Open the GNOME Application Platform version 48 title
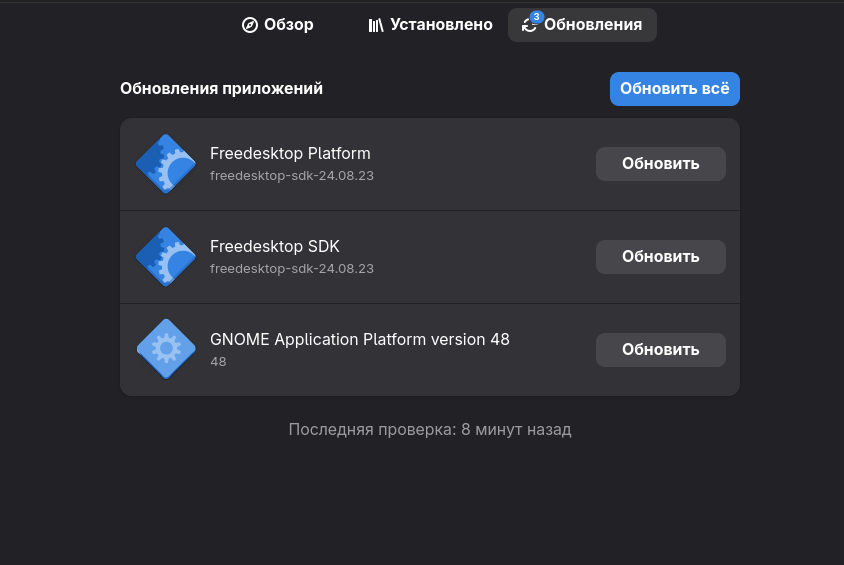Screen dimensions: 844x565 (360, 340)
